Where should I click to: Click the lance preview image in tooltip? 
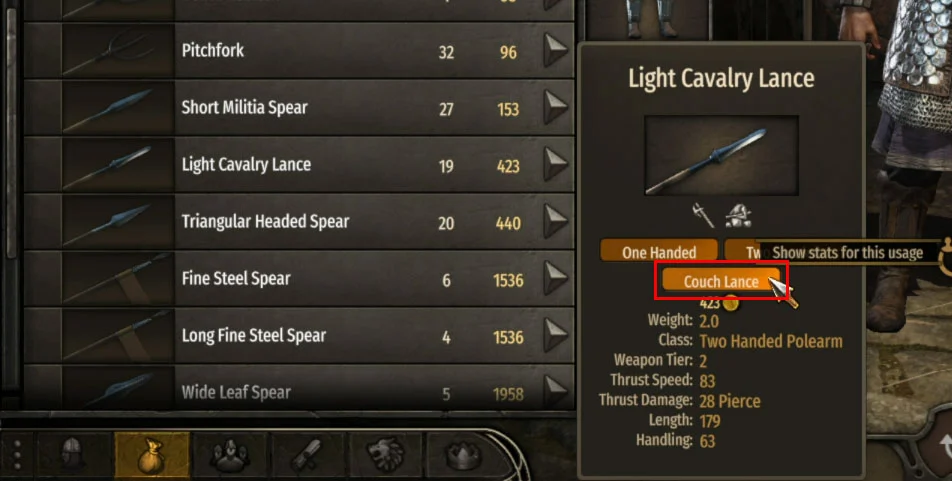[721, 155]
